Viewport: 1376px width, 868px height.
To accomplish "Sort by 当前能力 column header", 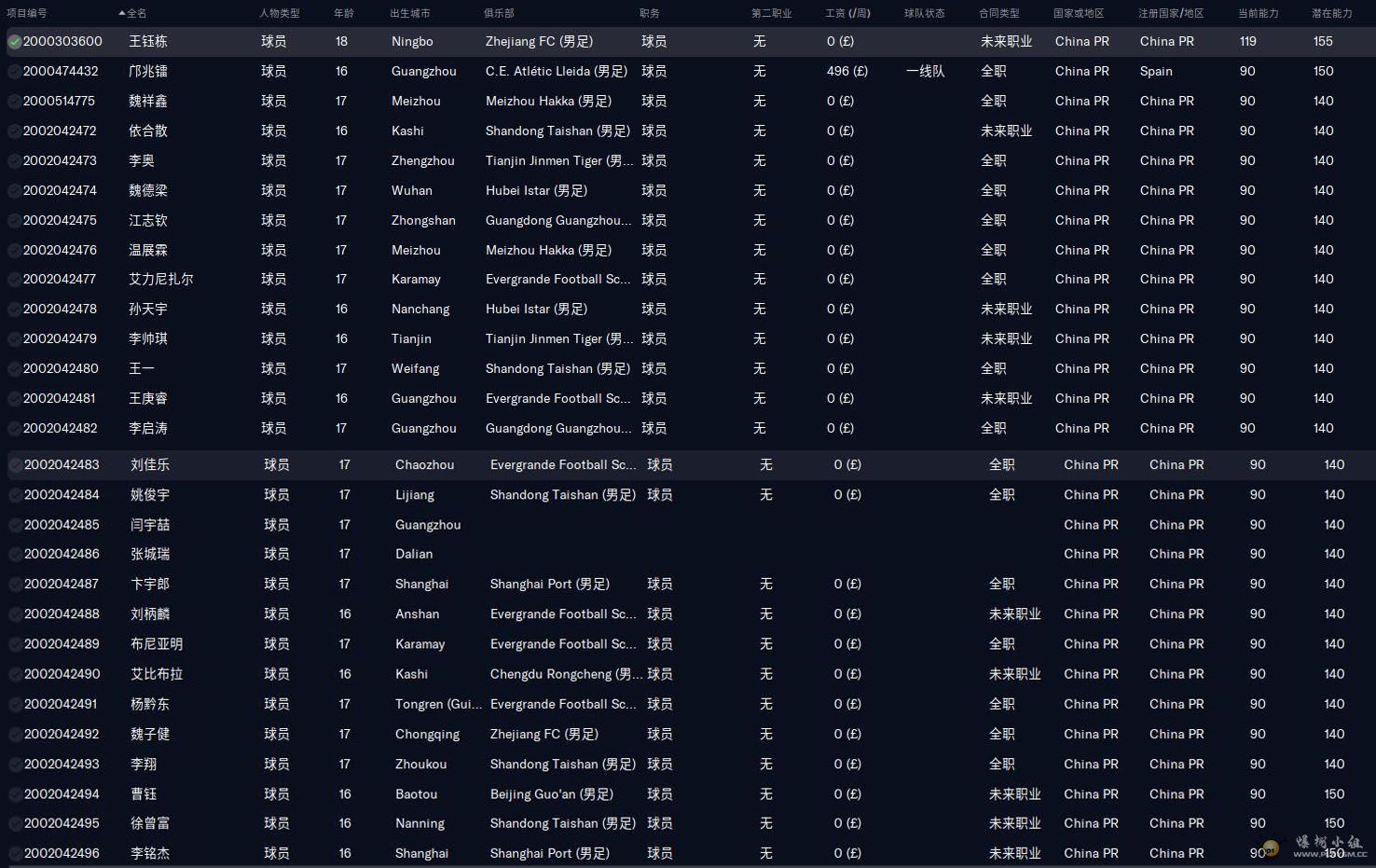I will pyautogui.click(x=1258, y=13).
